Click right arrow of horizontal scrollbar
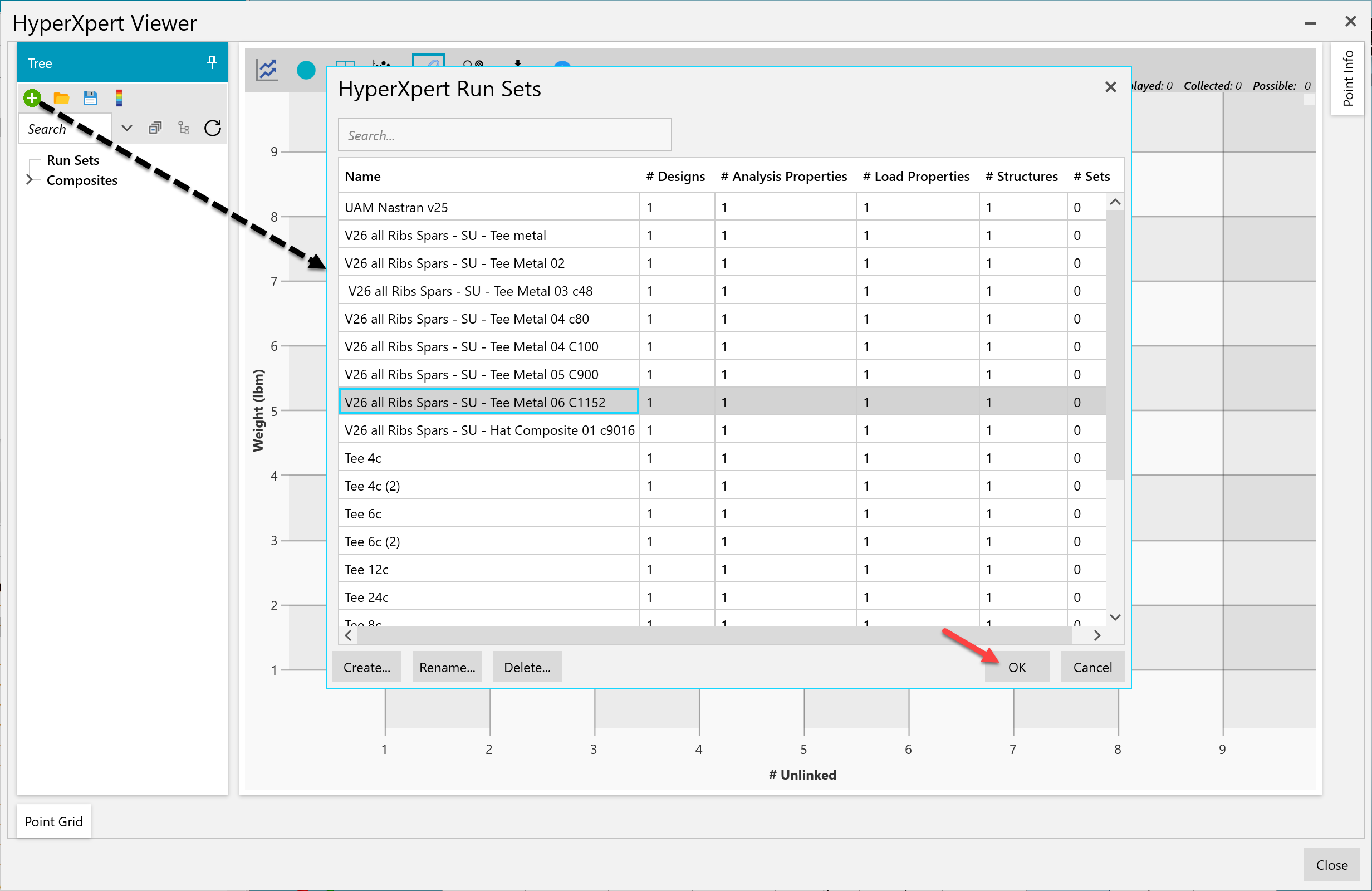The height and width of the screenshot is (891, 1372). pos(1097,635)
